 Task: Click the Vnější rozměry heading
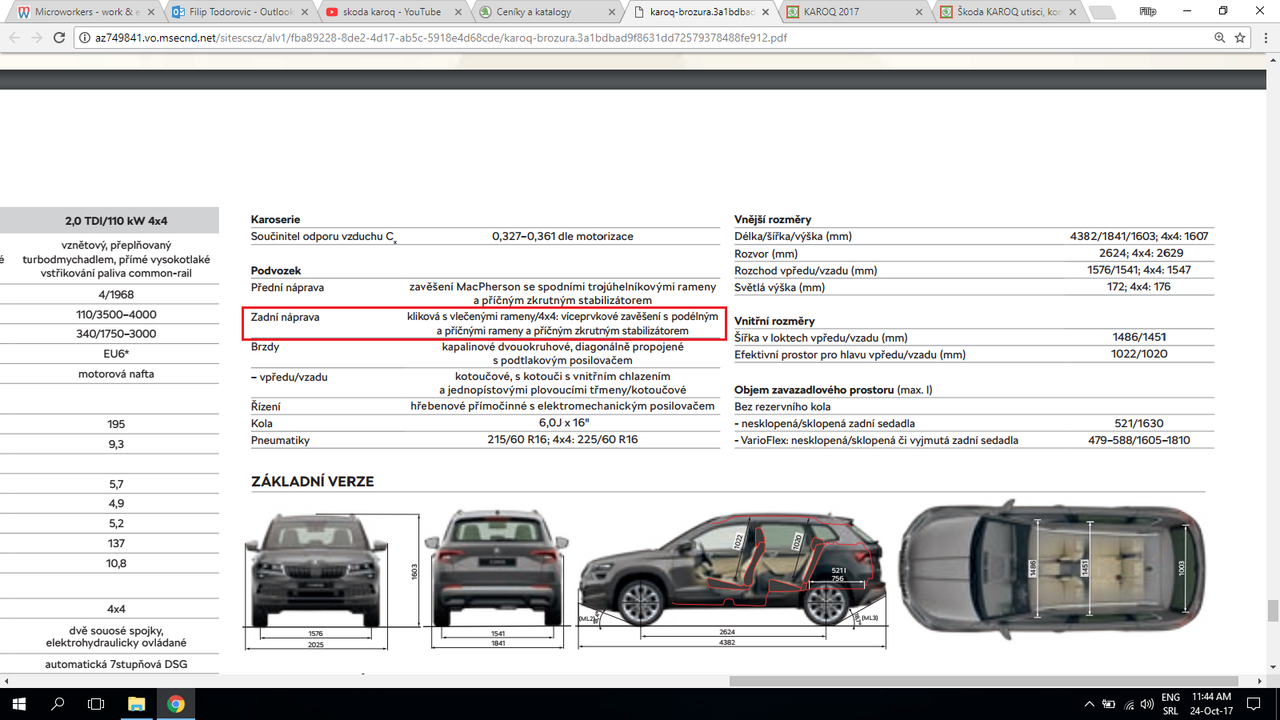772,219
